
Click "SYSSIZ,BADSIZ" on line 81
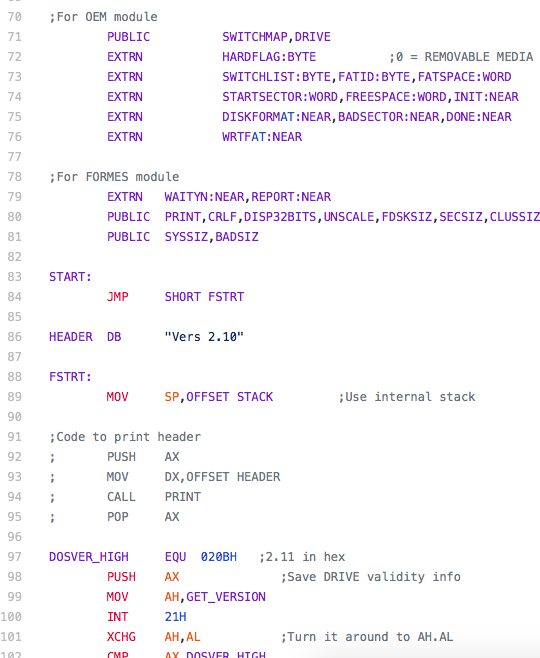pyautogui.click(x=211, y=237)
